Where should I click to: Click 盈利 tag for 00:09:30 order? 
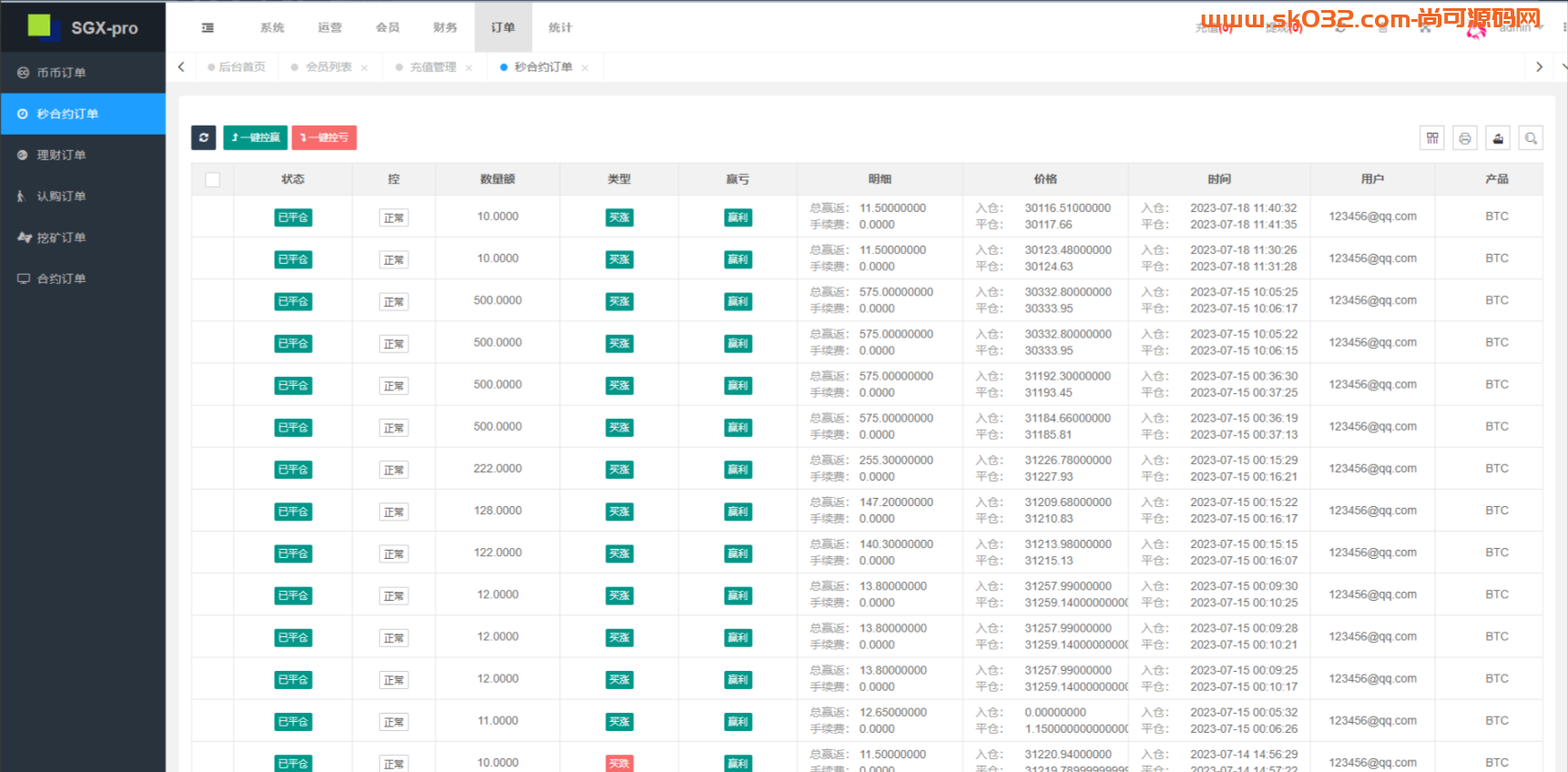[x=738, y=595]
